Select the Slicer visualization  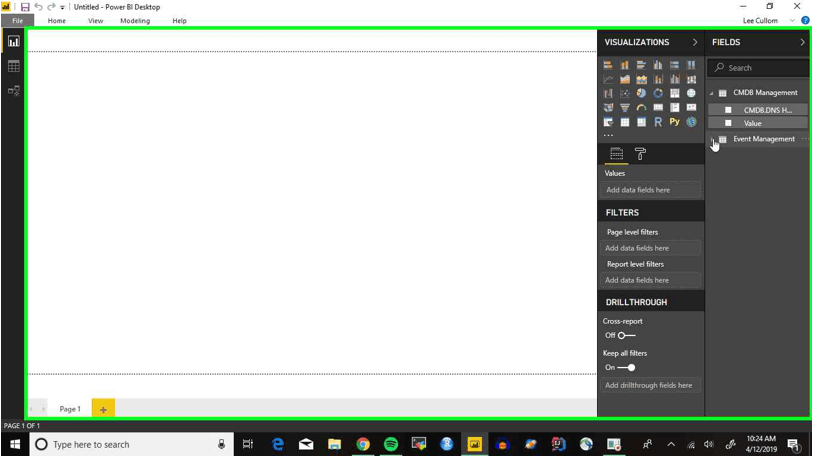(x=608, y=122)
